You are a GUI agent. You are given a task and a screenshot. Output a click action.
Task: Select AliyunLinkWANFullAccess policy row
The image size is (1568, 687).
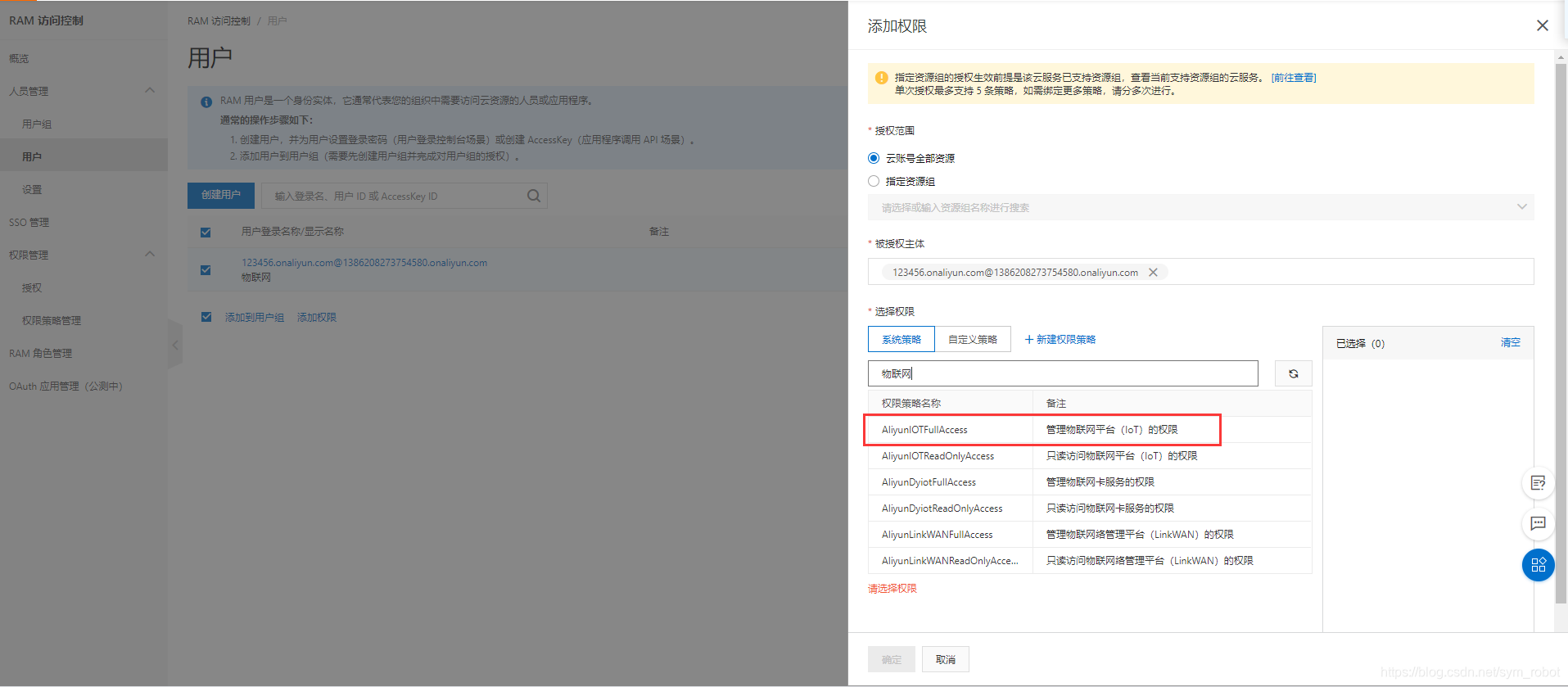[1090, 534]
